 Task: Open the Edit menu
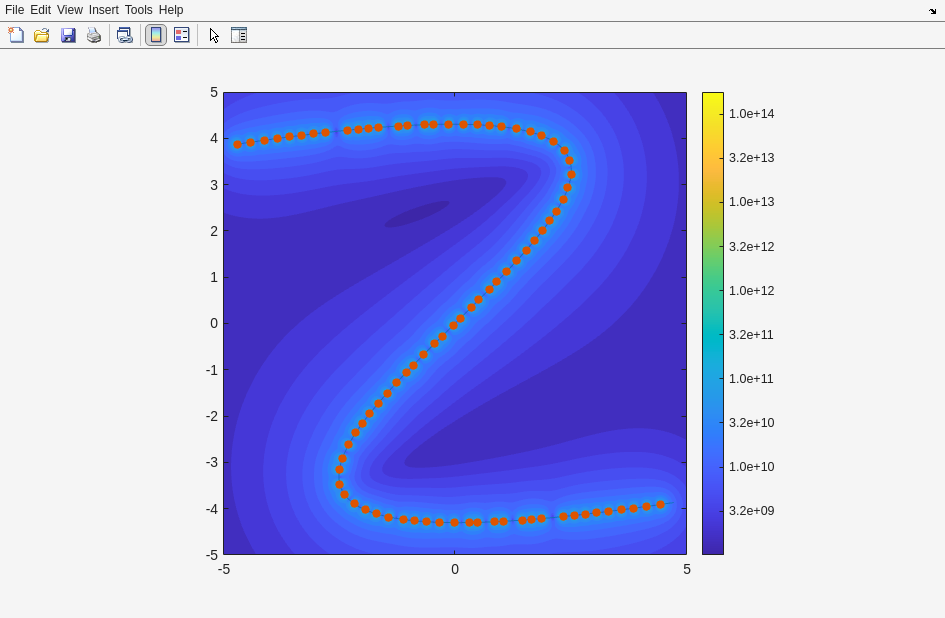[40, 10]
